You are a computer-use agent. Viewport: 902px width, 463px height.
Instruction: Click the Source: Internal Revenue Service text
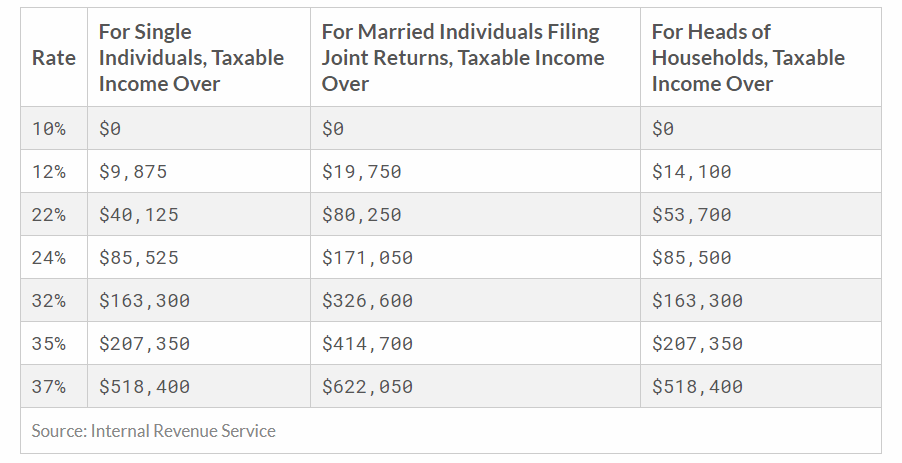point(154,431)
